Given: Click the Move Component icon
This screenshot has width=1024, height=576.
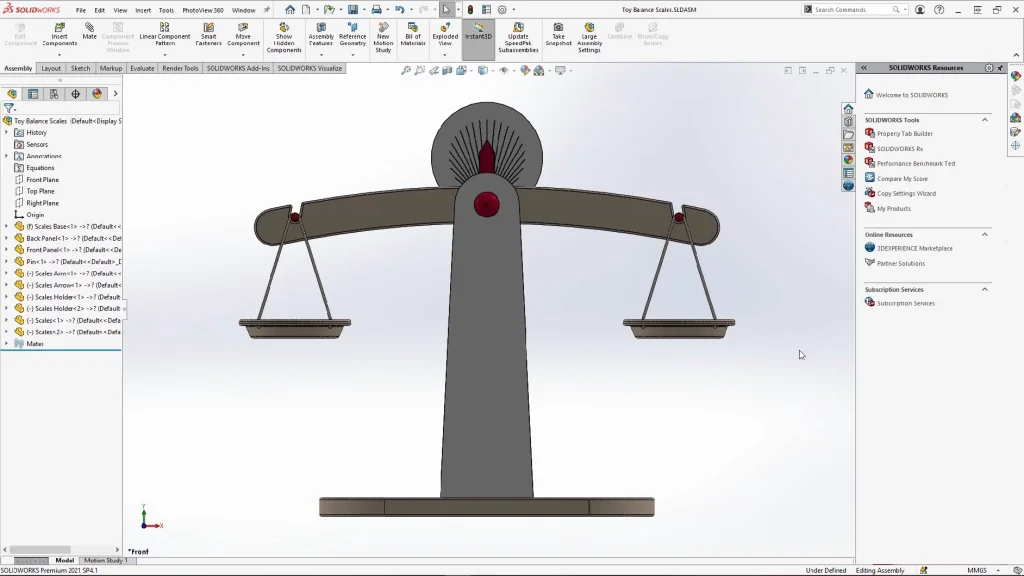Looking at the screenshot, I should coord(243,34).
